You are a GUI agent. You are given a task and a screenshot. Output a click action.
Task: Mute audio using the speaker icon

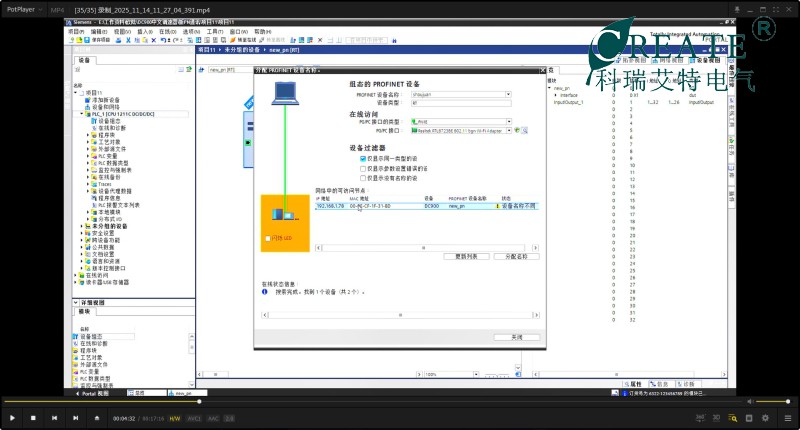750,401
